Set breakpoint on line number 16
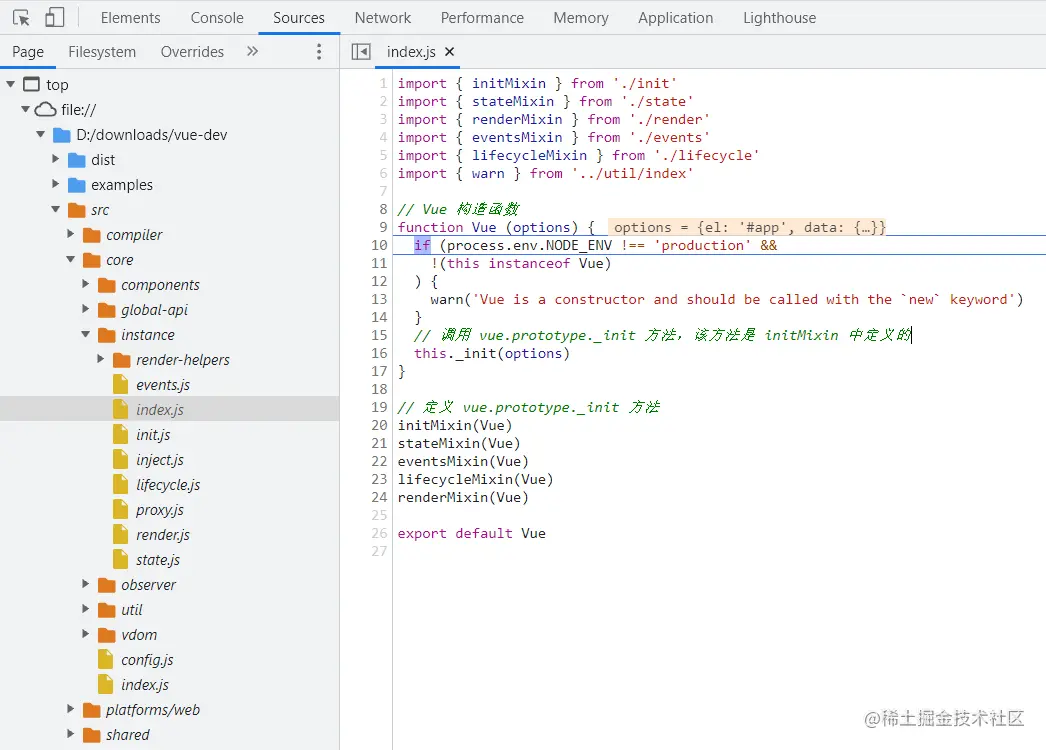Viewport: 1046px width, 750px height. tap(379, 353)
